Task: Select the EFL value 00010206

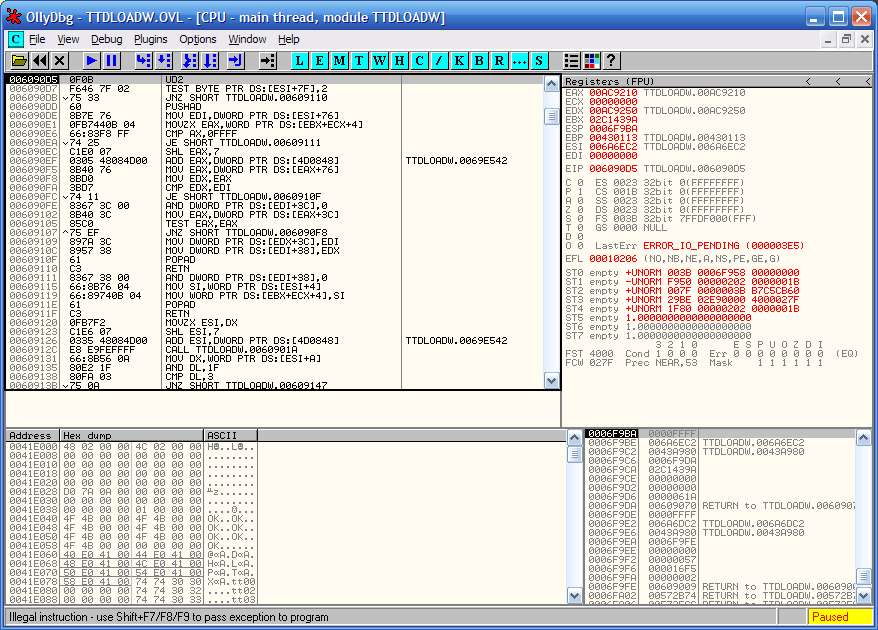Action: 613,259
